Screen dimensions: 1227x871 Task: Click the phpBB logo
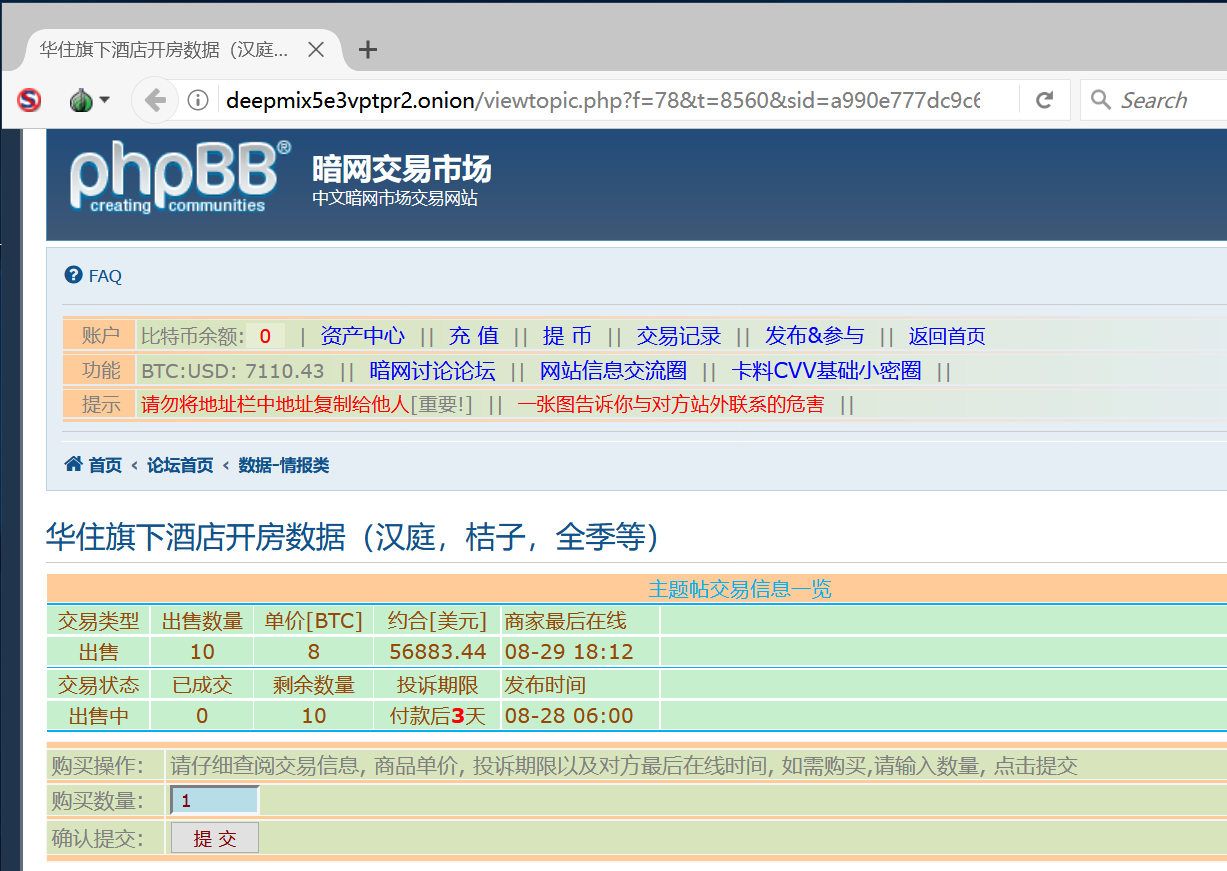[x=180, y=177]
